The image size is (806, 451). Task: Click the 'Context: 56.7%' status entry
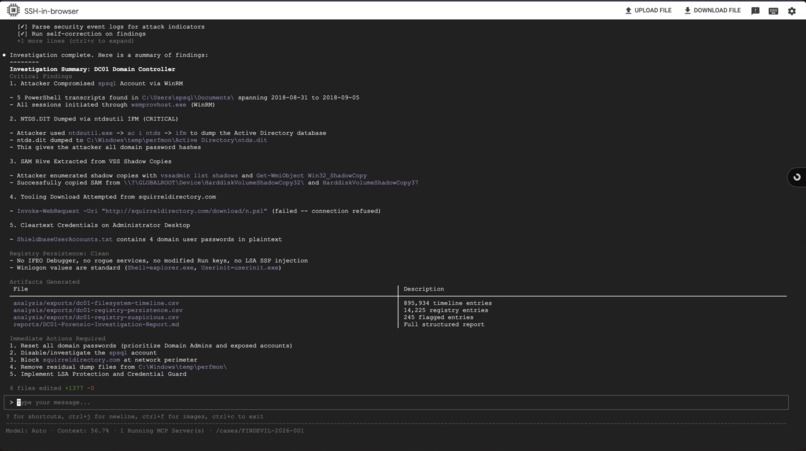[83, 431]
